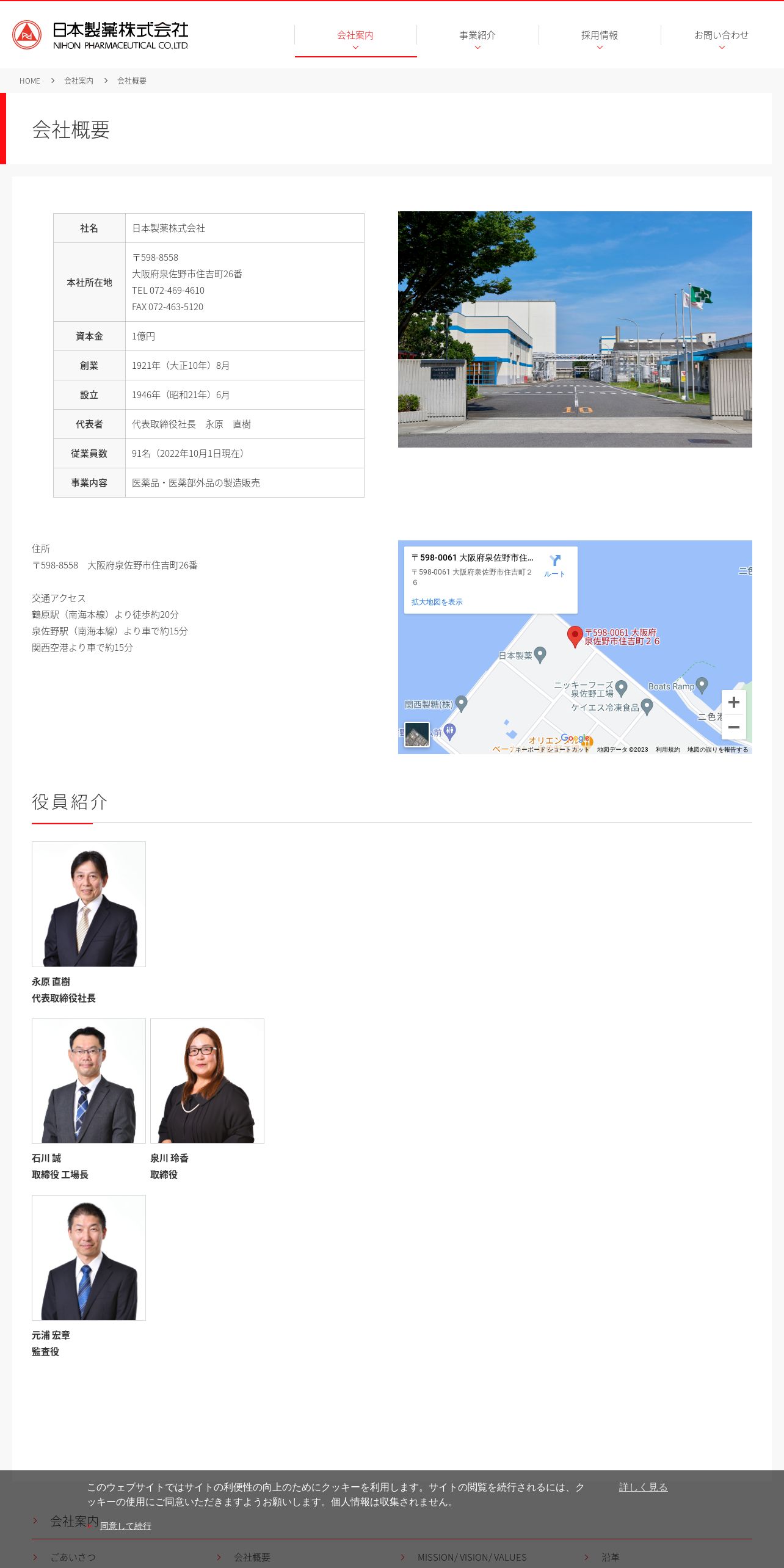
Task: Go to HOME in the breadcrumb
Action: [x=30, y=81]
